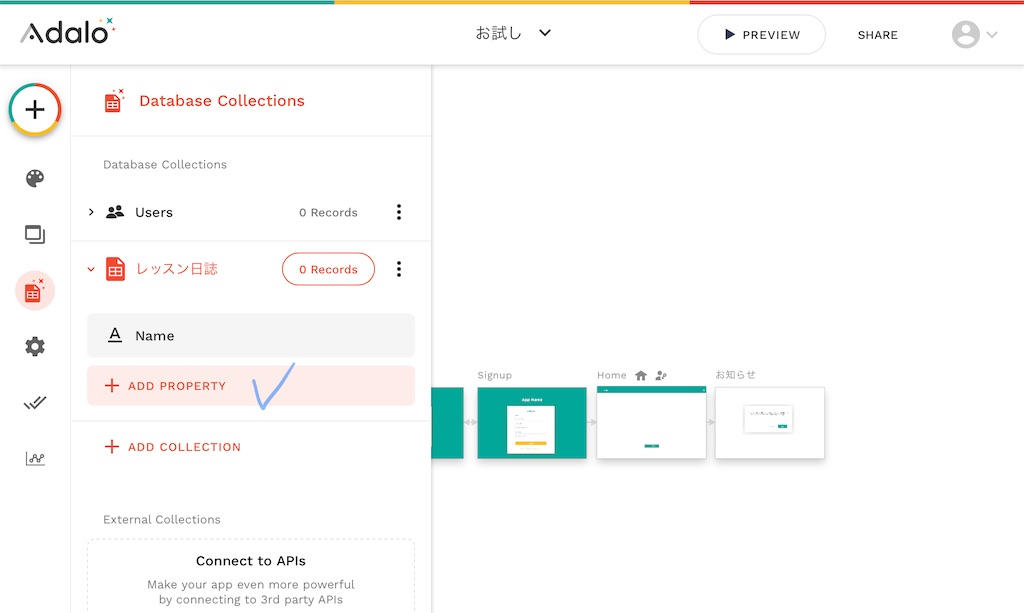
Task: Open the Publish double-checkmark icon
Action: tap(35, 403)
